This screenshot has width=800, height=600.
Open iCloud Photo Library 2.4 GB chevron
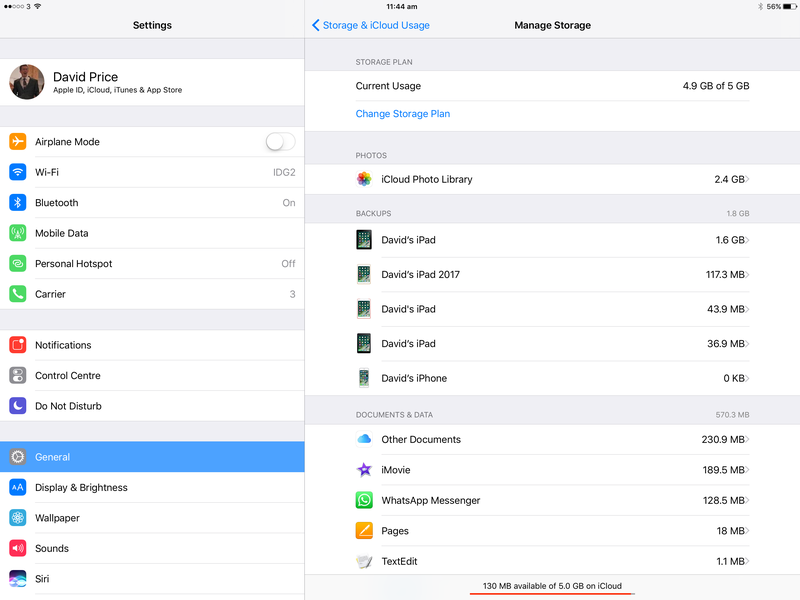click(747, 179)
